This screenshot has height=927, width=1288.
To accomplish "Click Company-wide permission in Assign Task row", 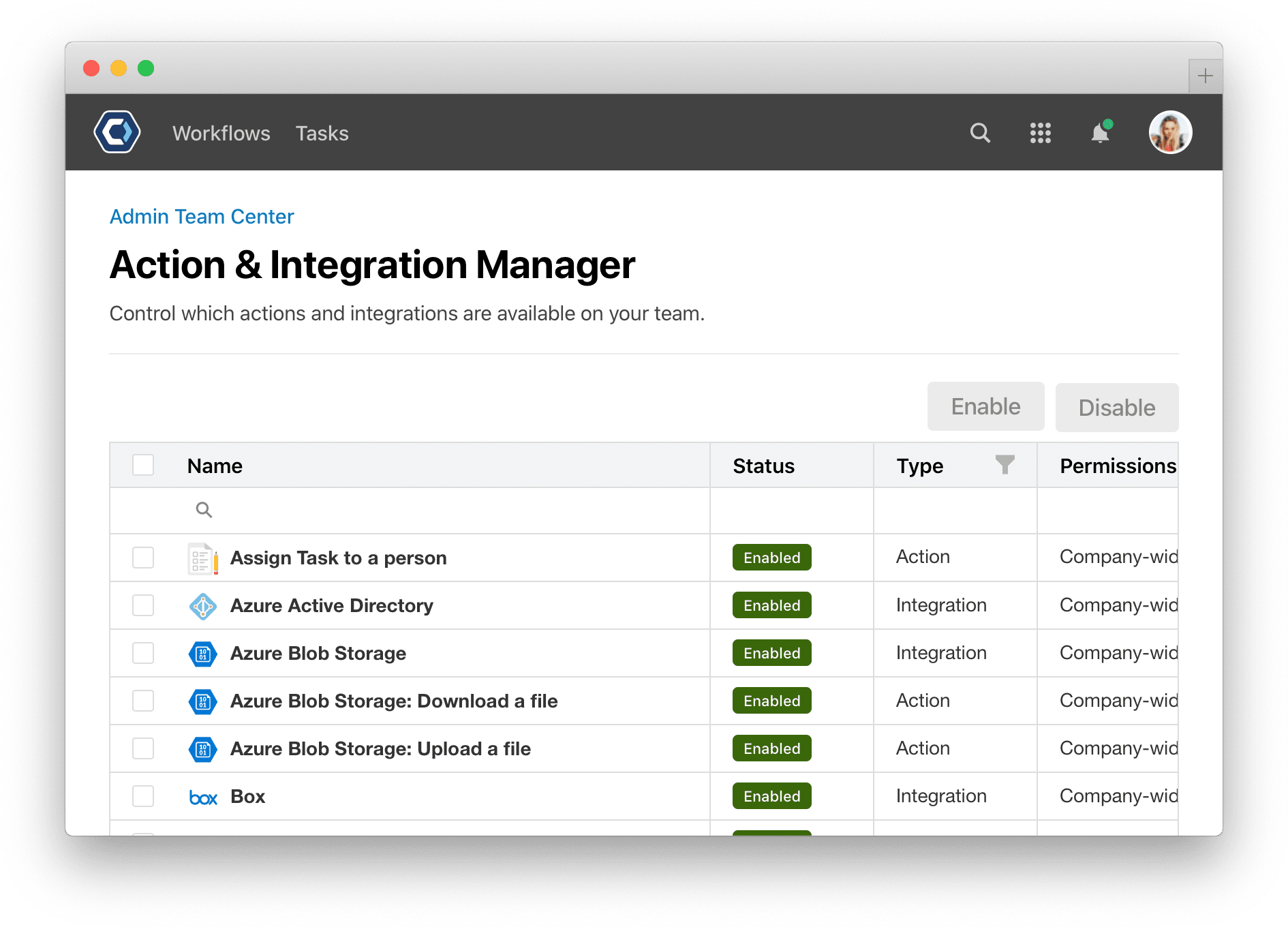I will [x=1118, y=558].
